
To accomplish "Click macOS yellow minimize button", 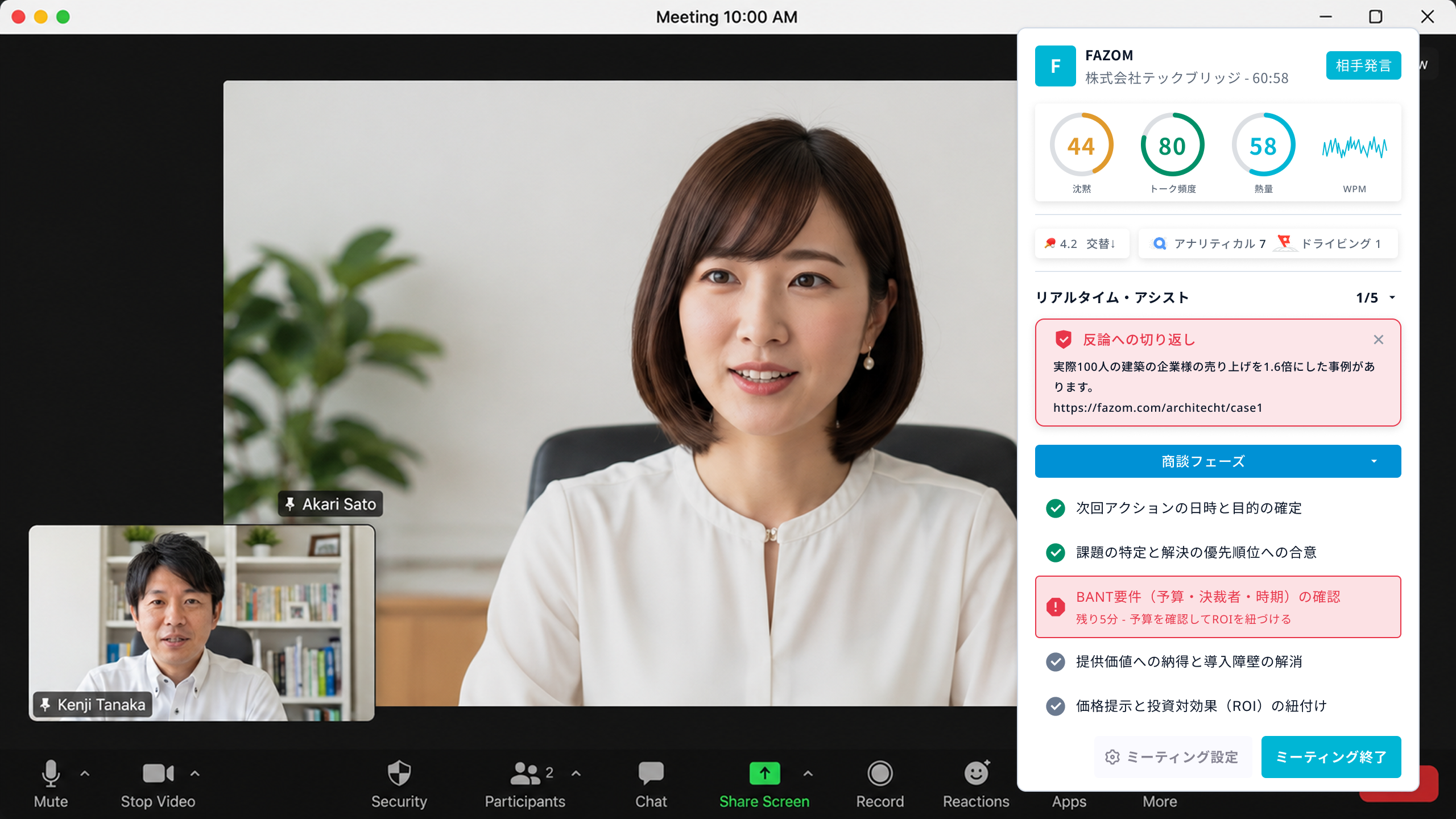I will pyautogui.click(x=40, y=17).
